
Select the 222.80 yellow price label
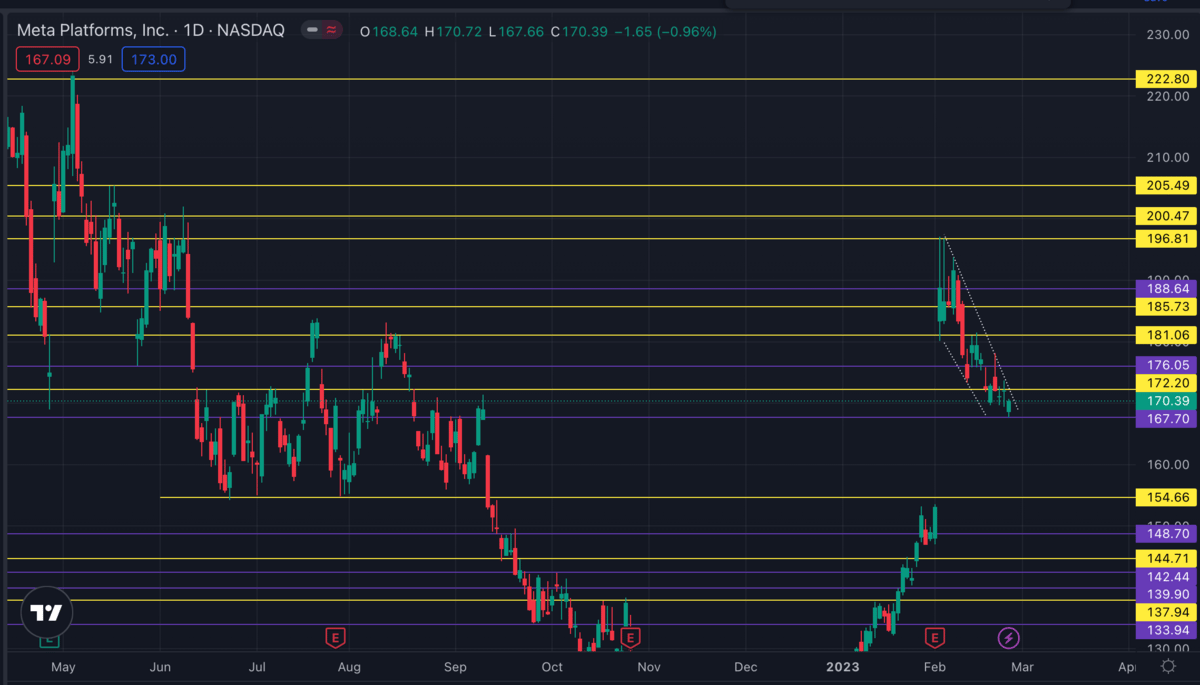[1166, 79]
